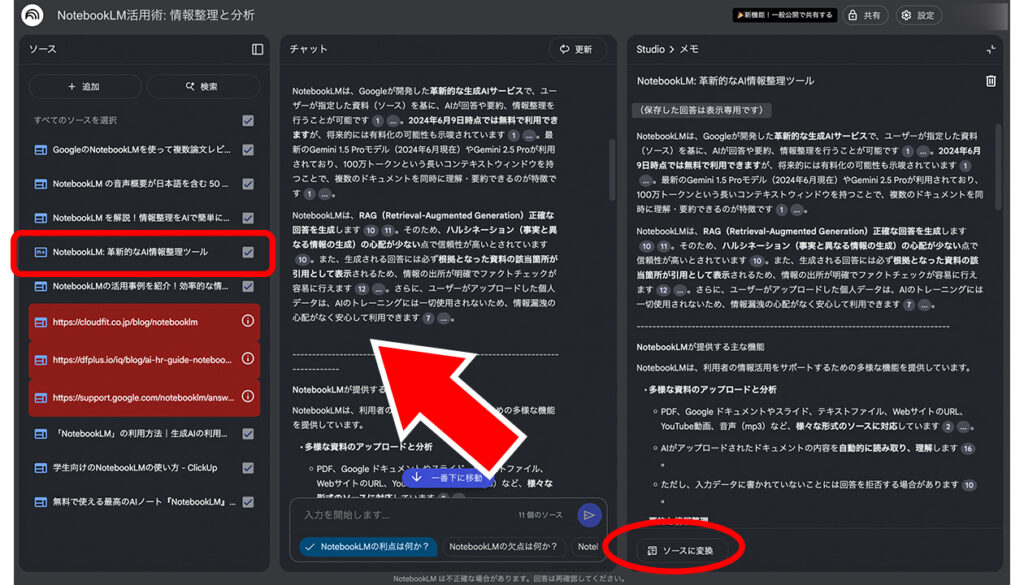Uncheck NotebookLMの活用事例を紹介 source checkbox
The image size is (1024, 585).
coord(248,287)
